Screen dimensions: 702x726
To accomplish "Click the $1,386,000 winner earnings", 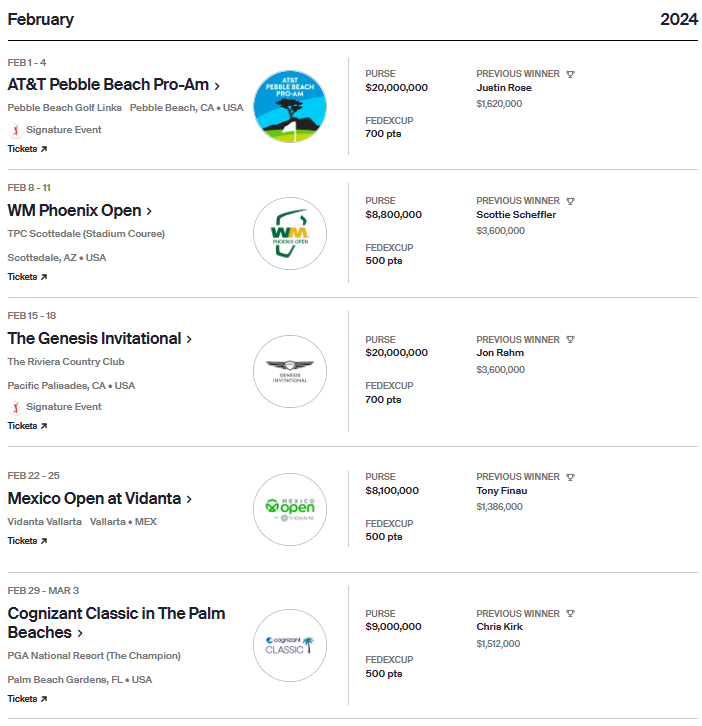I will [499, 507].
